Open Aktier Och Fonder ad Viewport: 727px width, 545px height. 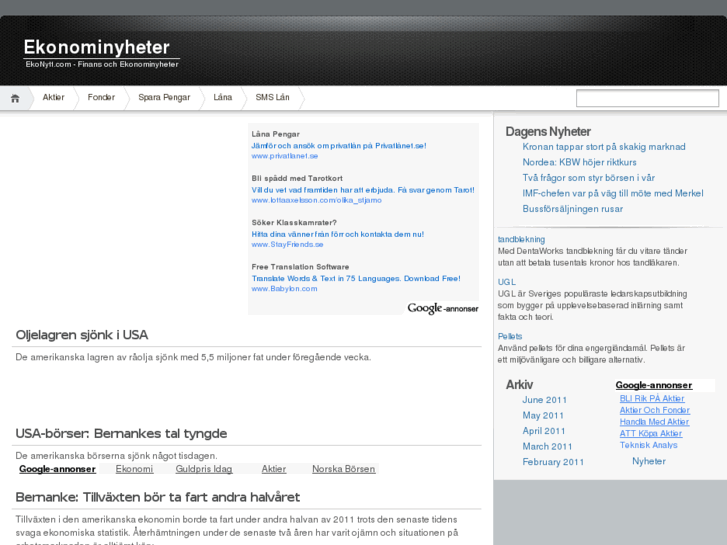tap(655, 410)
